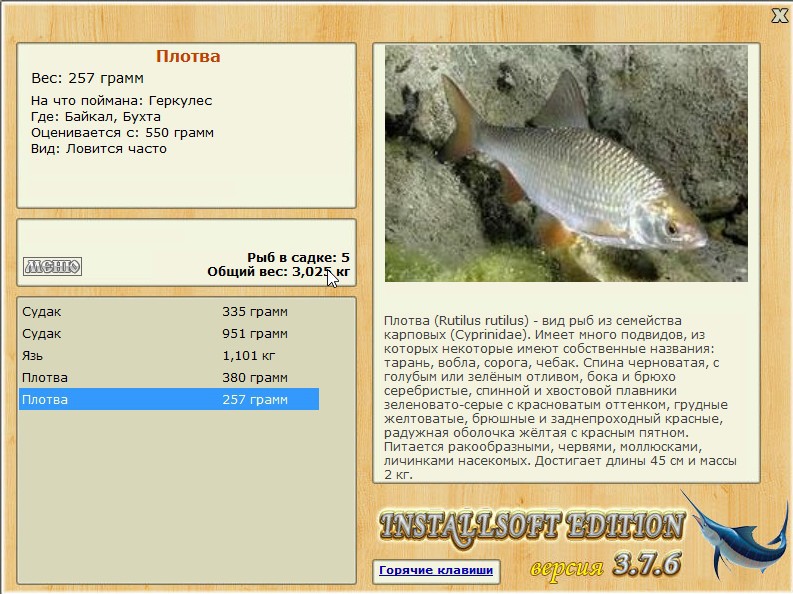Click the Rutilus rutilus description text
This screenshot has width=793, height=594.
[x=560, y=397]
